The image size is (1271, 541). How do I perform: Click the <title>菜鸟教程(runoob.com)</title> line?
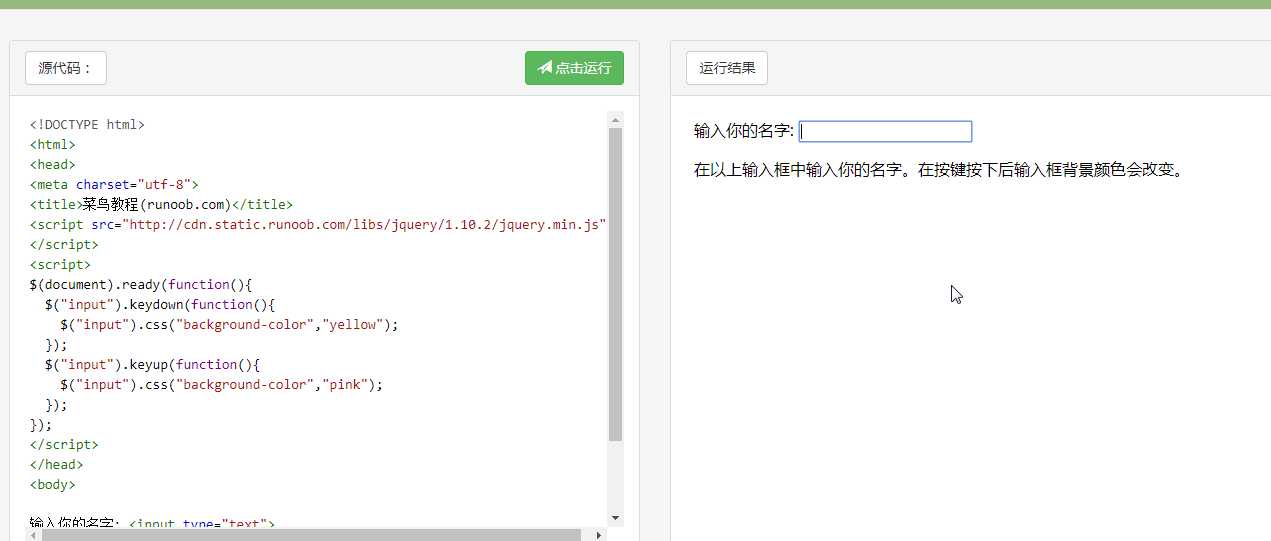pyautogui.click(x=161, y=205)
